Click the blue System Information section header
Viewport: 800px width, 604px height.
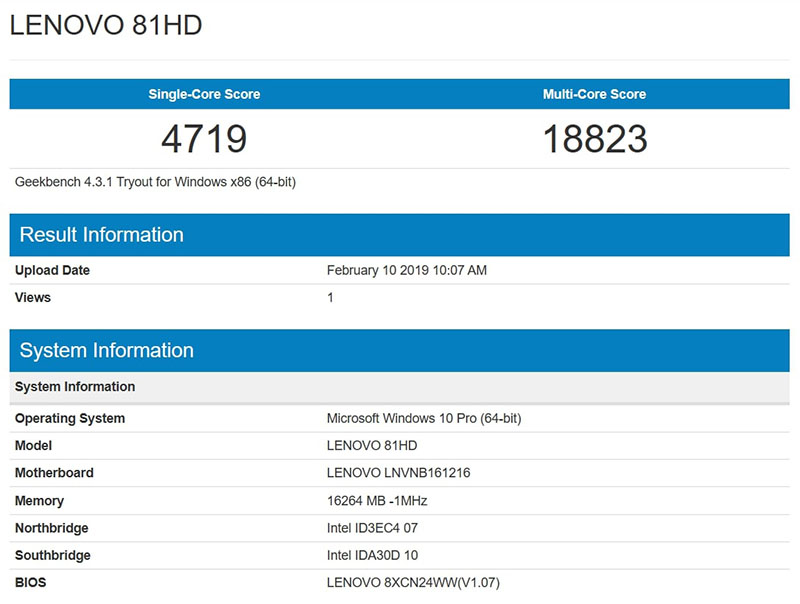click(399, 350)
